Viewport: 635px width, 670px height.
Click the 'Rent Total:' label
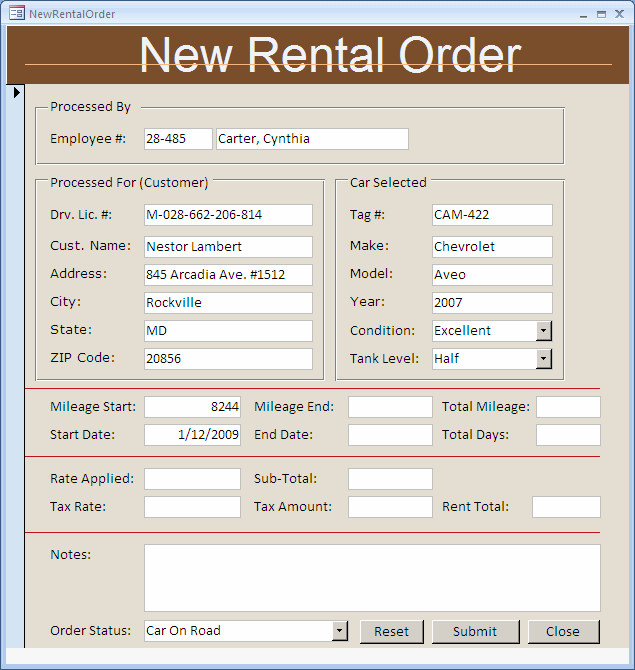click(x=476, y=507)
